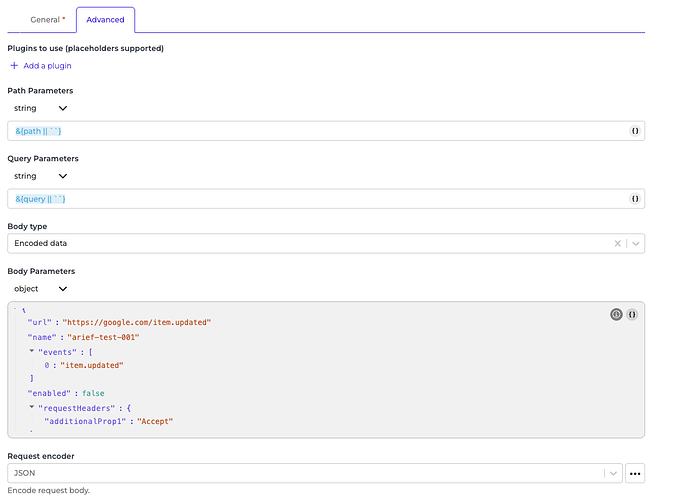Clear the Body type selection with X
Image resolution: width=690 pixels, height=495 pixels.
617,243
